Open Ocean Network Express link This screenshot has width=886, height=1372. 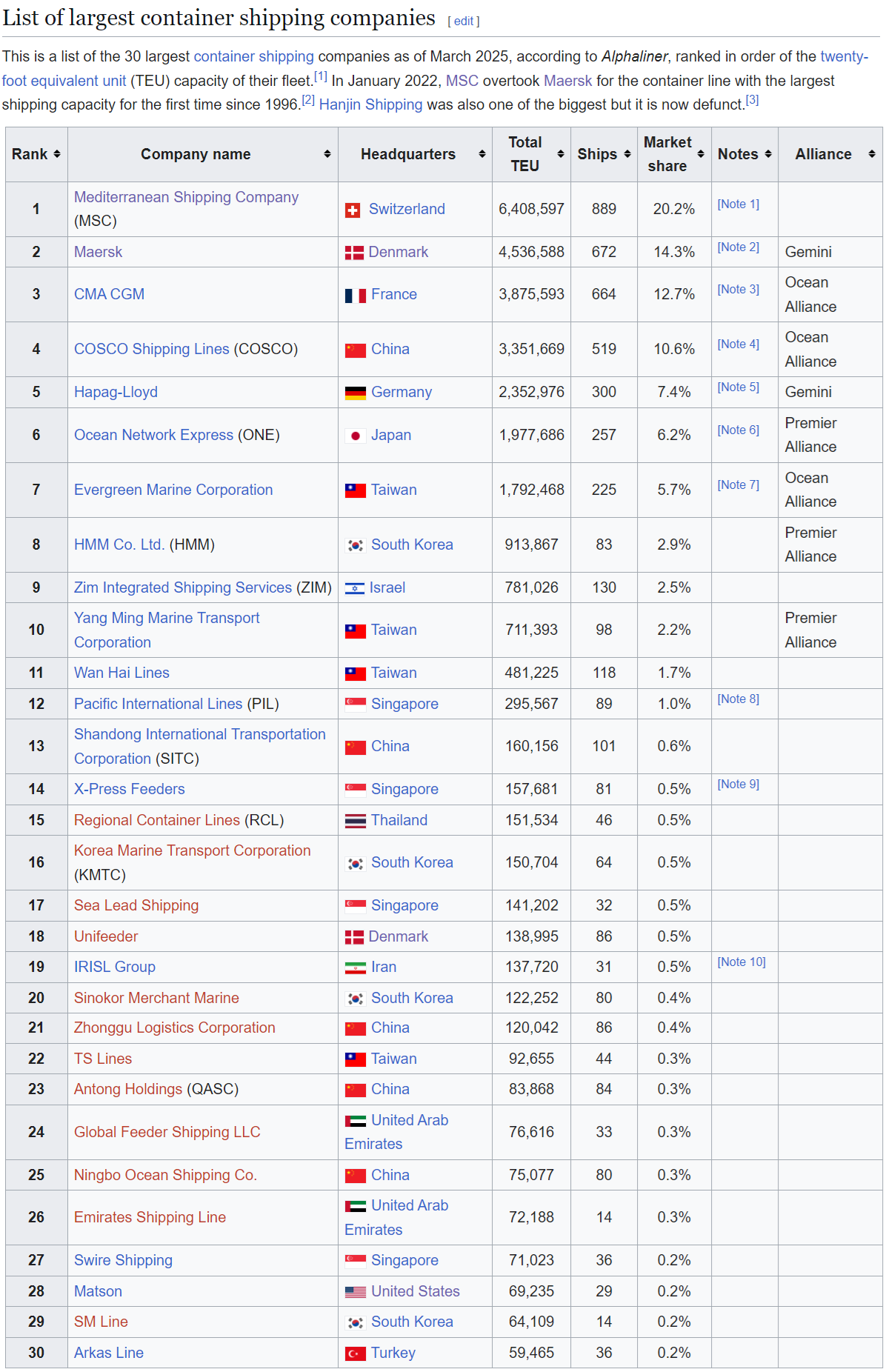[x=153, y=435]
